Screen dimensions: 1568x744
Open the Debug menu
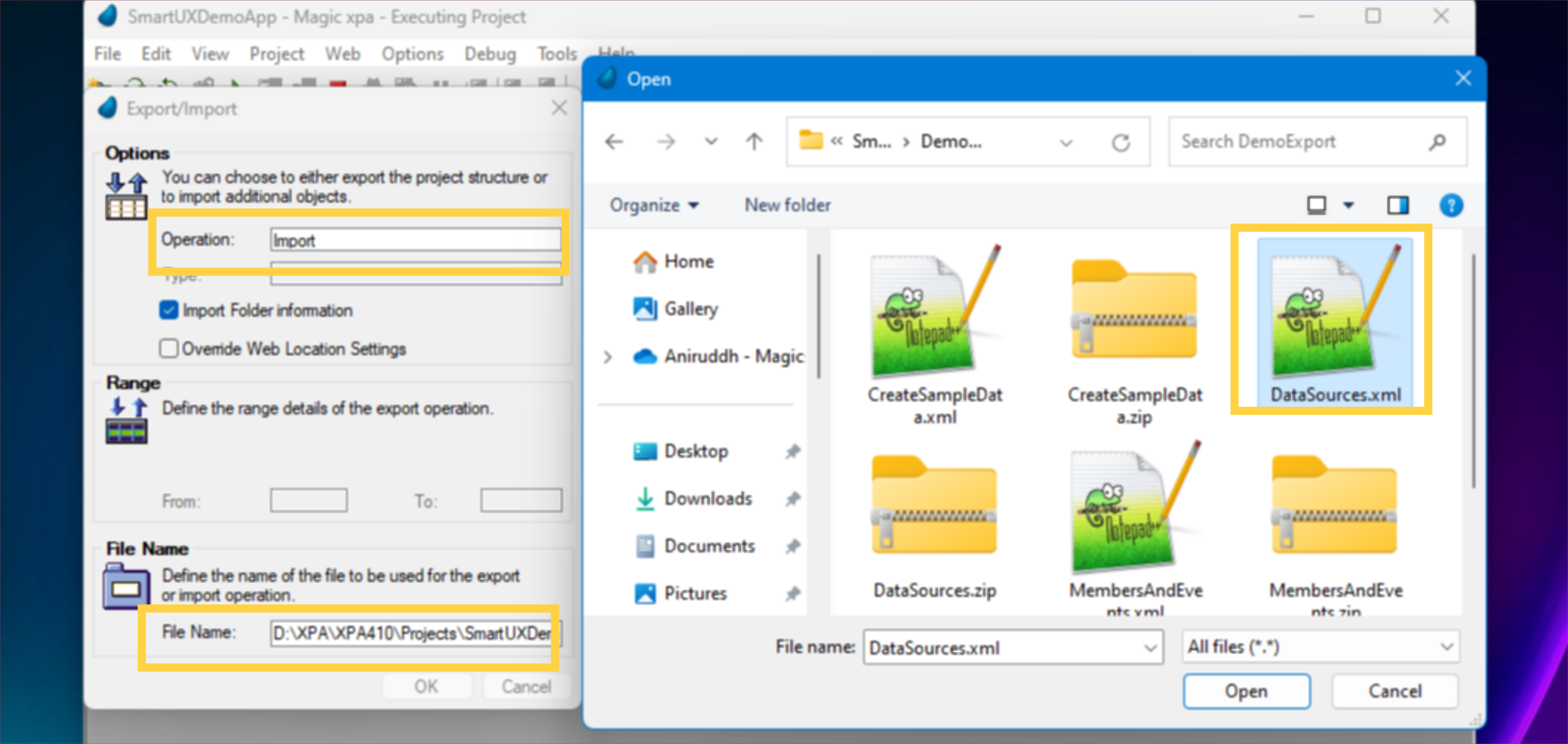tap(489, 54)
